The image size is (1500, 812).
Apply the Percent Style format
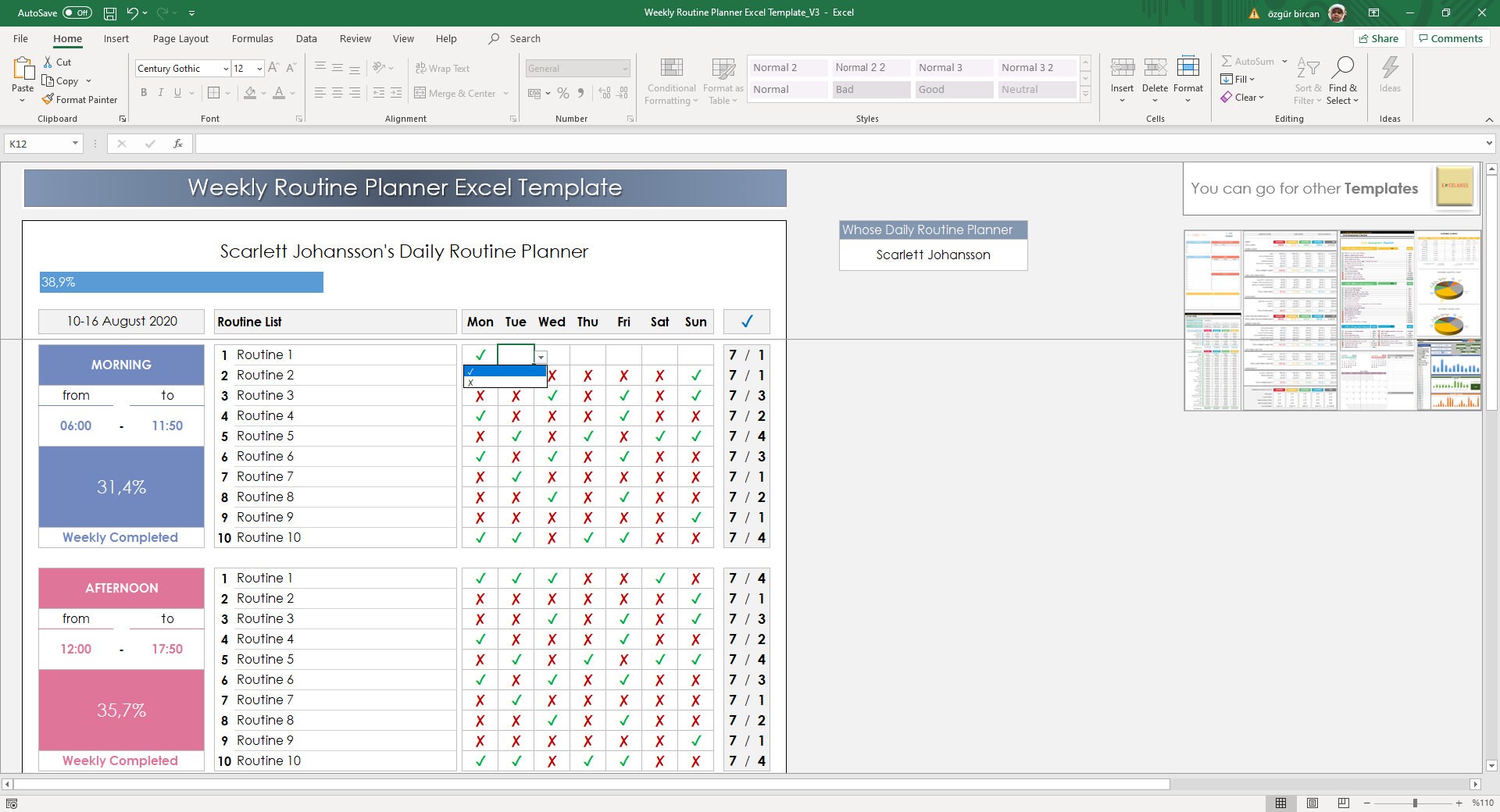pyautogui.click(x=563, y=93)
